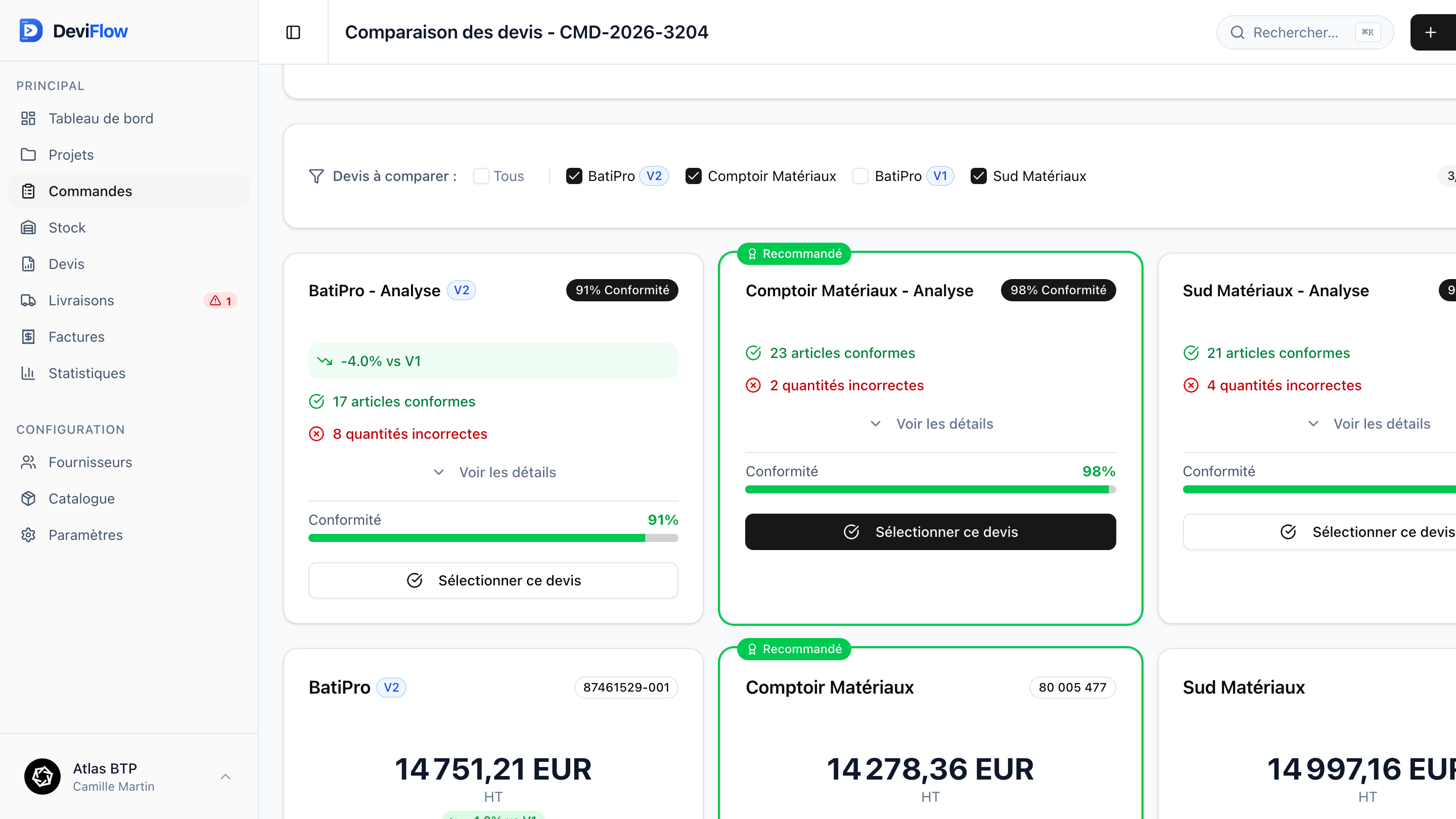This screenshot has height=819, width=1456.
Task: Click the Paramètres gear icon
Action: pyautogui.click(x=28, y=535)
